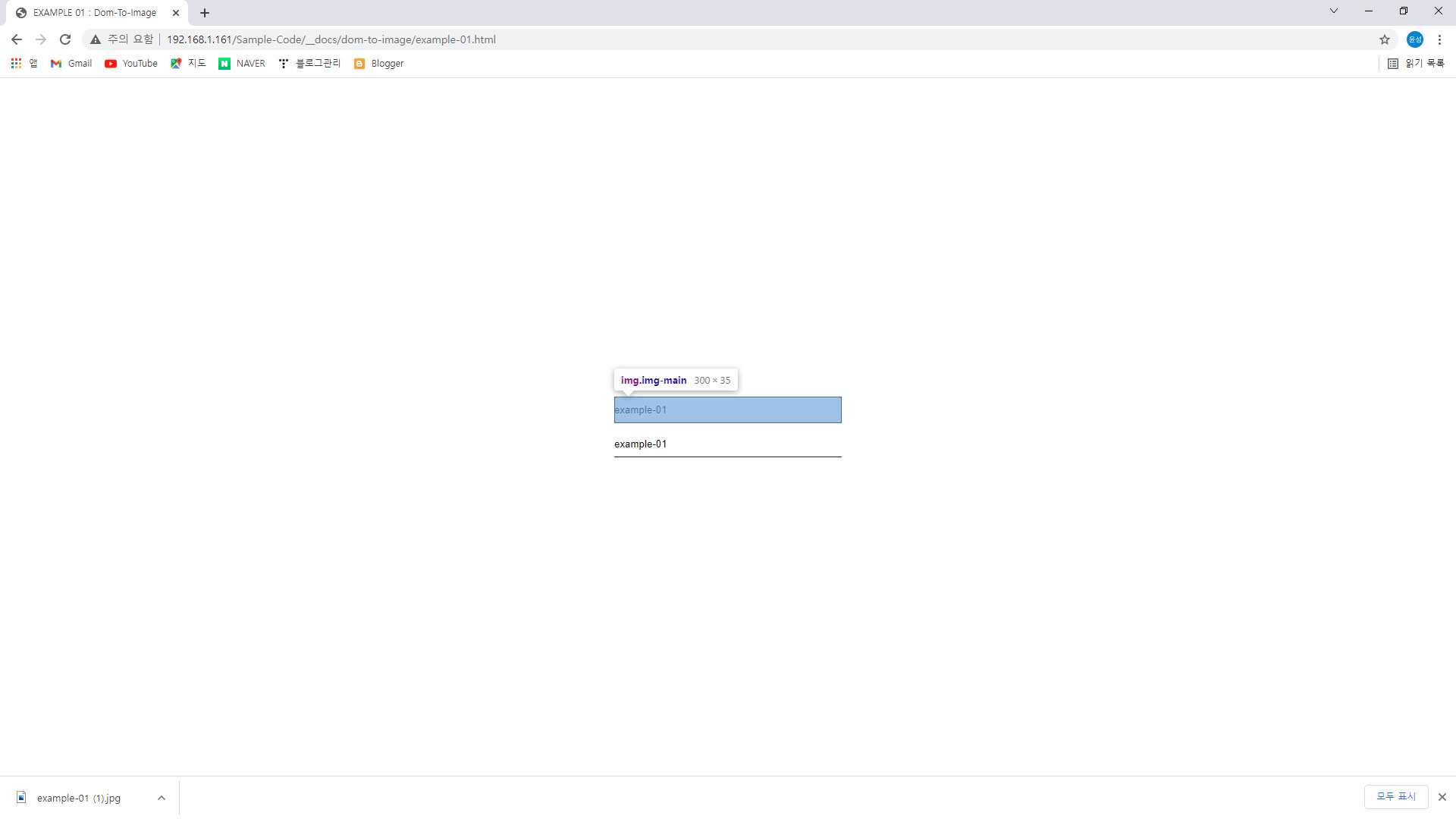1456x819 pixels.
Task: Open the NAVER bookmark
Action: click(242, 64)
